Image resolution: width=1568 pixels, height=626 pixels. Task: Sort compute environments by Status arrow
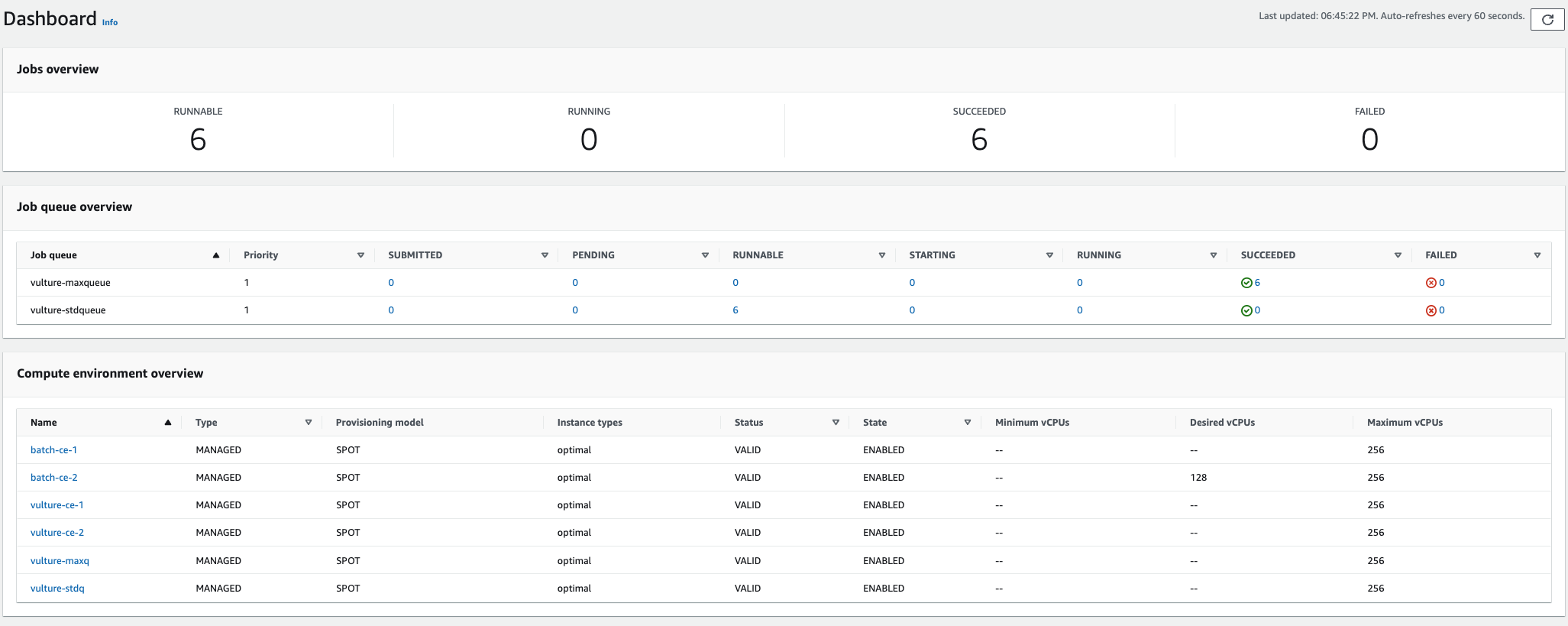836,423
